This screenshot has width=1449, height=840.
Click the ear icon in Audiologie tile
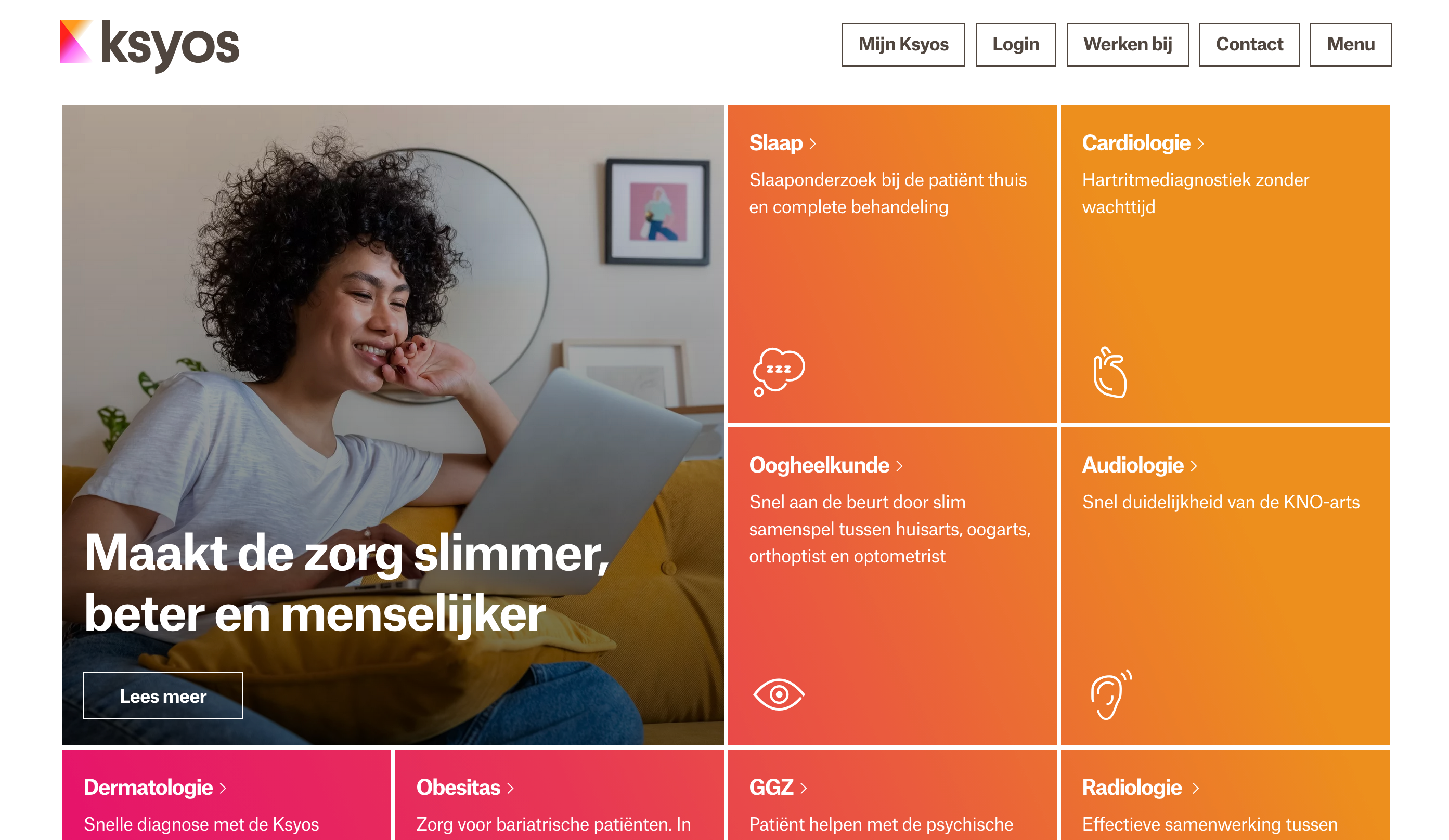pyautogui.click(x=1111, y=694)
